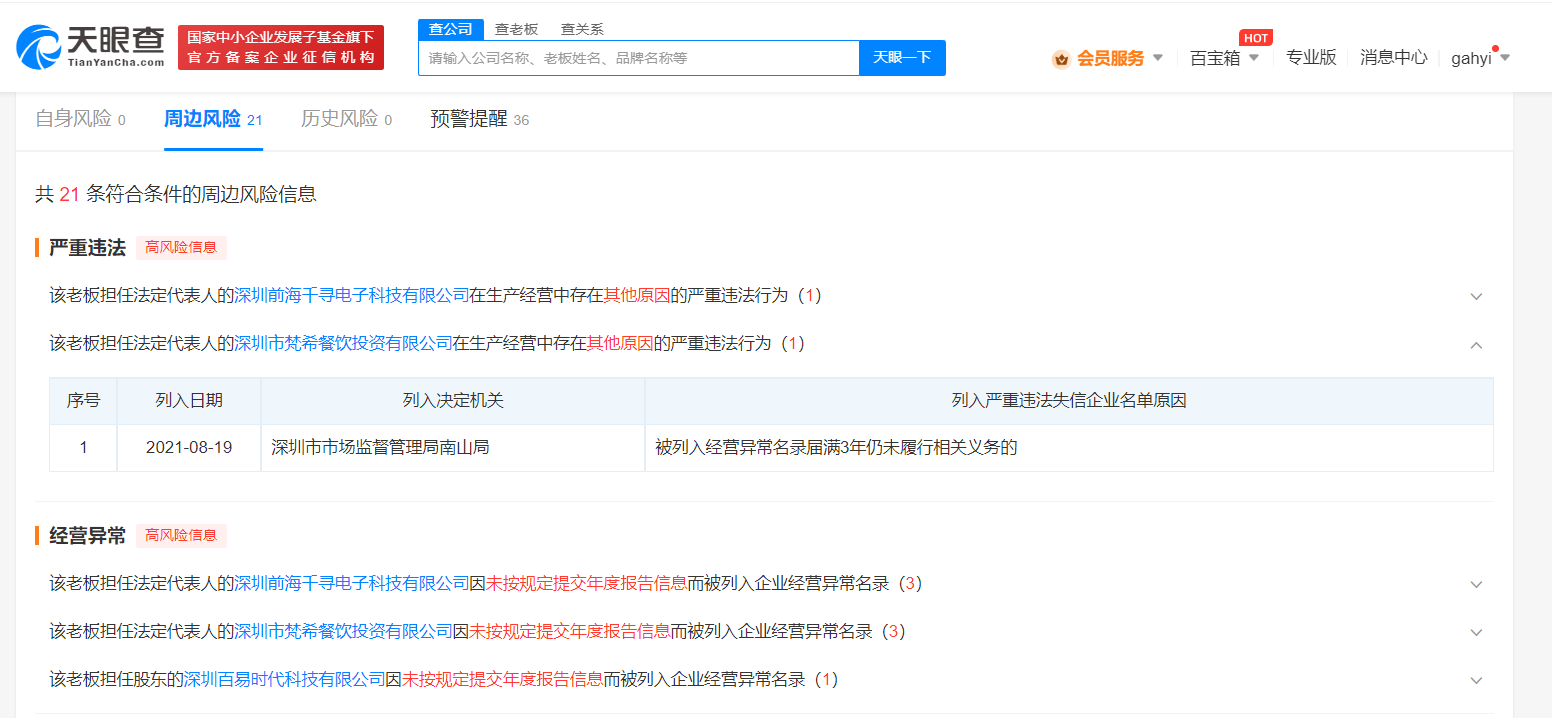Expand the 深圳市梵希餐饮 abnormal operation row

point(1476,632)
